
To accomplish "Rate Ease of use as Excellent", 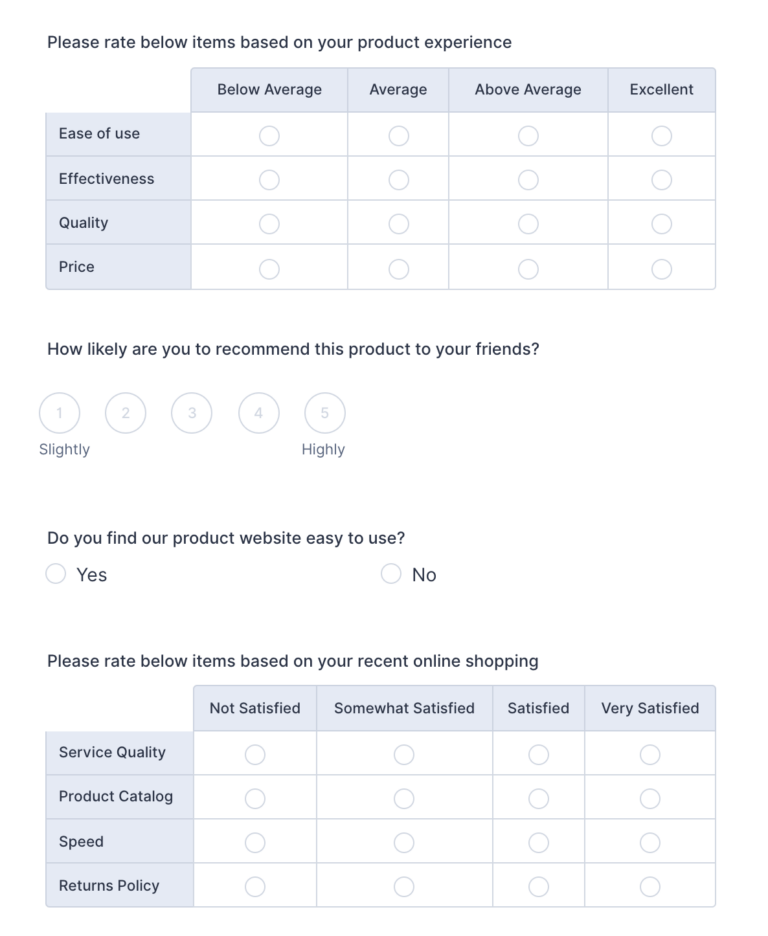I will coord(661,135).
